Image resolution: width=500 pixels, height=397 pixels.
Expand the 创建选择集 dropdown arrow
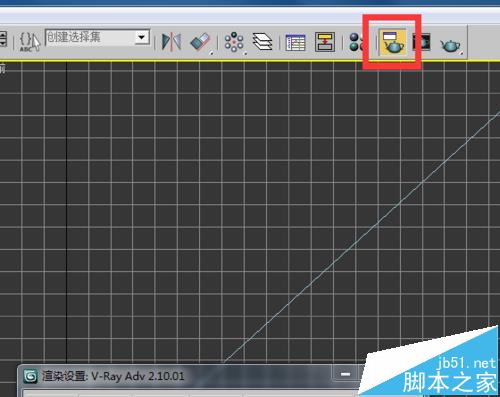142,37
